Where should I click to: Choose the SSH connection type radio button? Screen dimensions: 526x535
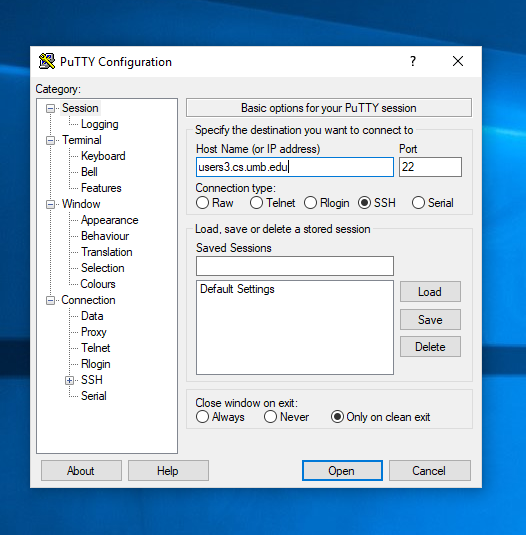(364, 203)
